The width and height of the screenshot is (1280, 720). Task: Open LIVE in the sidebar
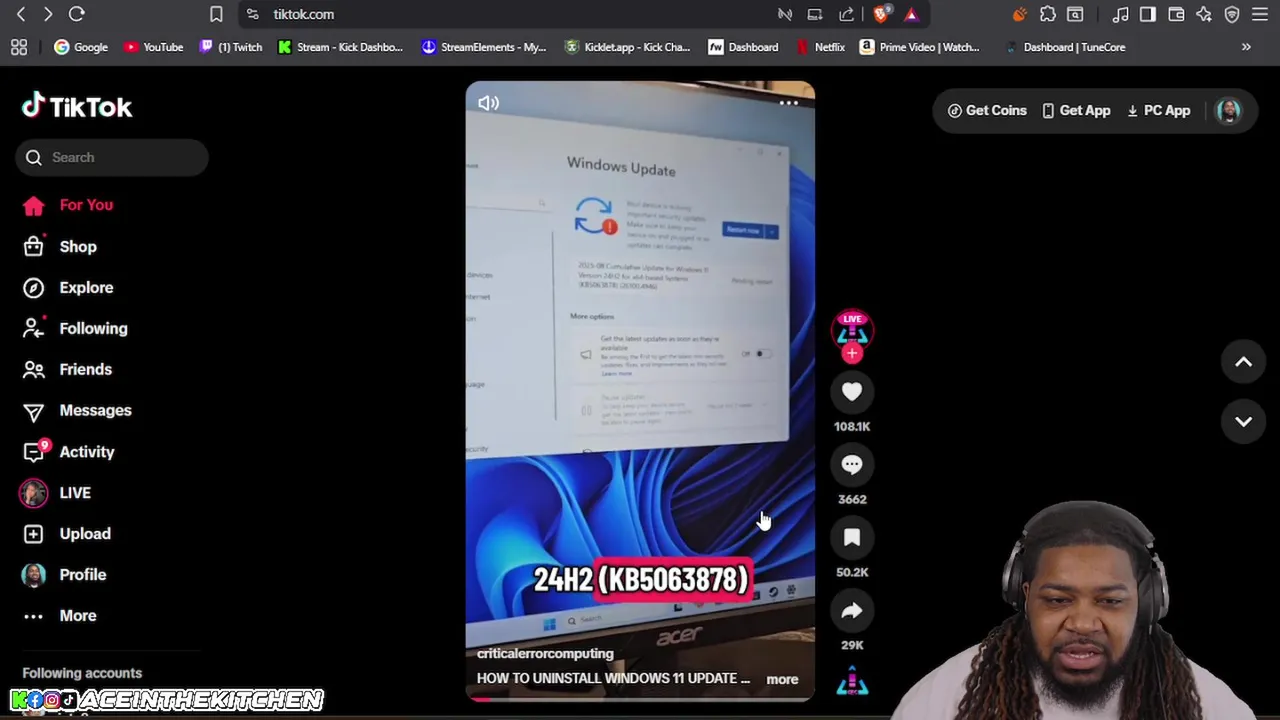tap(58, 492)
